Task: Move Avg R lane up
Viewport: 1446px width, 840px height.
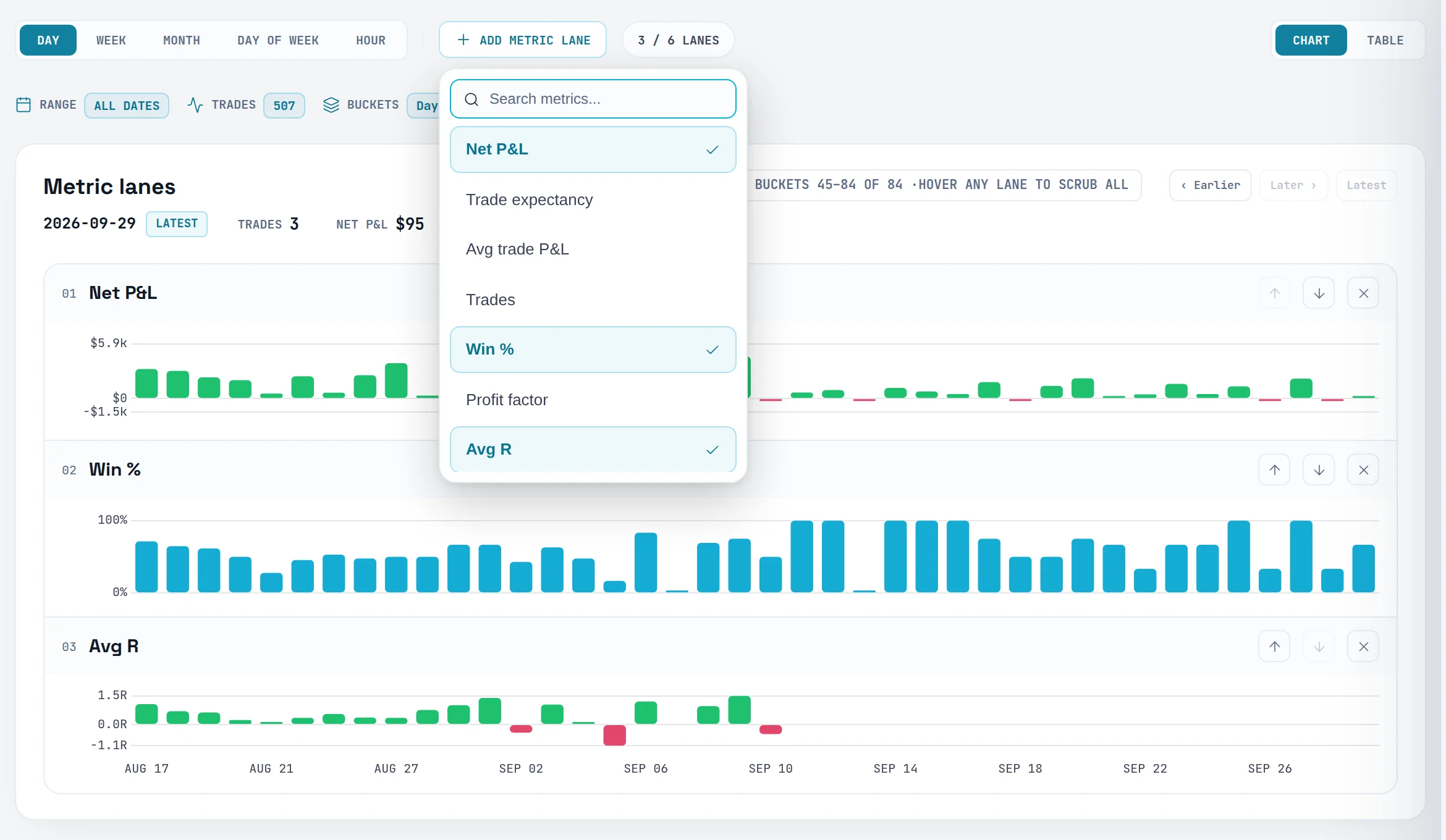Action: (x=1274, y=647)
